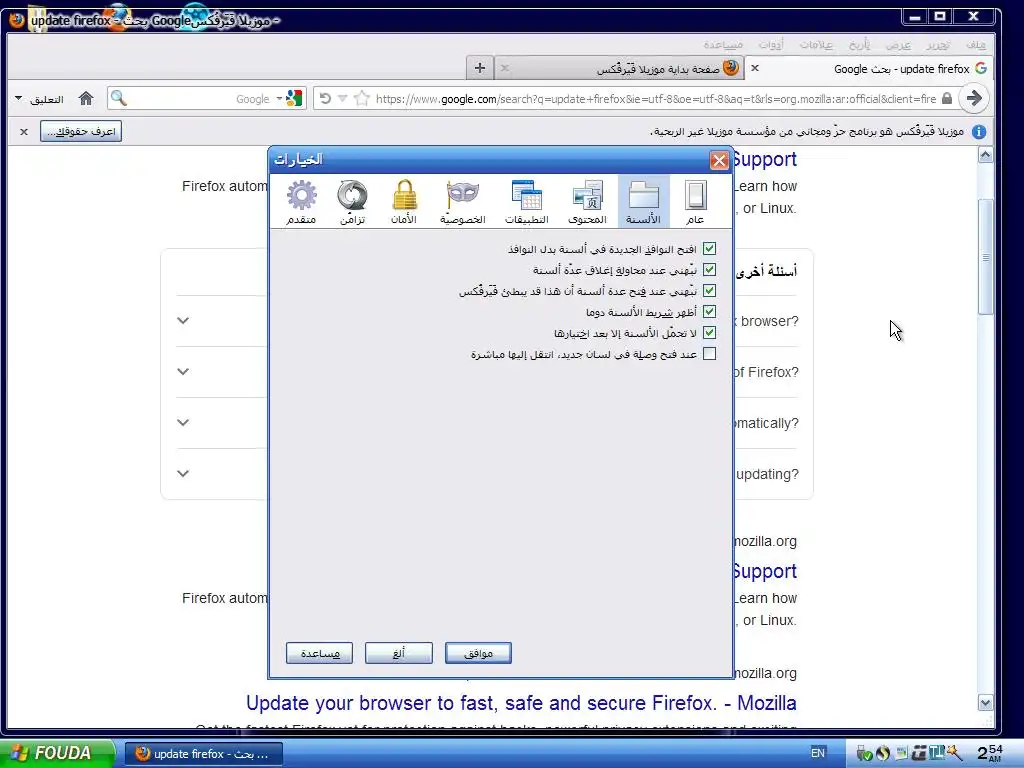Click the مساعدة (Help) button in dialog

click(x=319, y=653)
